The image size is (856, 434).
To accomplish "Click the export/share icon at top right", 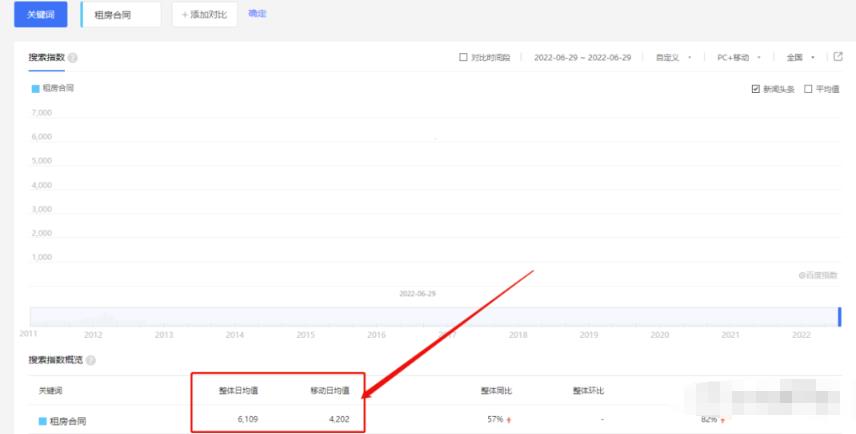I will coord(838,57).
